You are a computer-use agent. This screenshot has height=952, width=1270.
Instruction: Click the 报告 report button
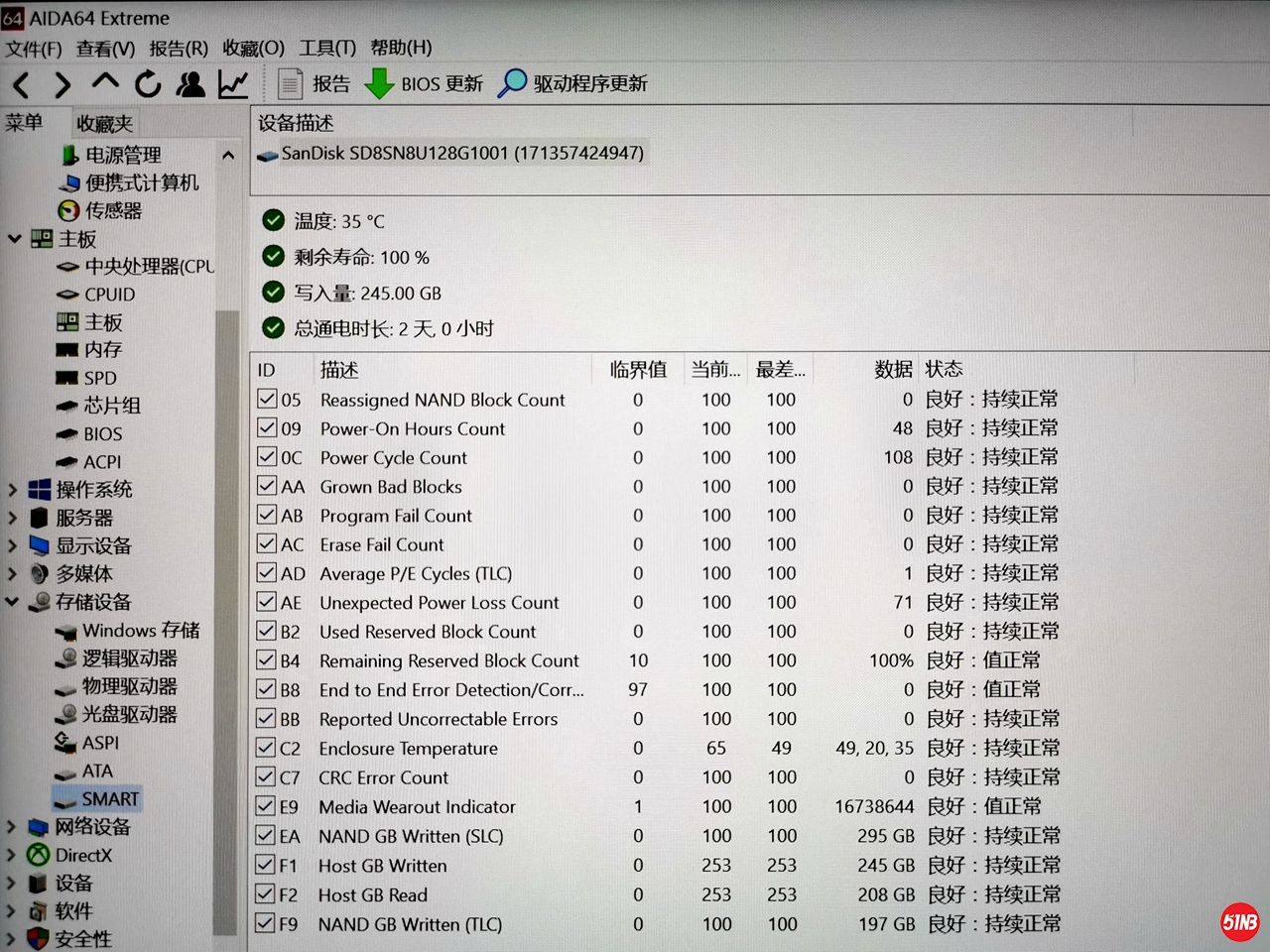tap(315, 84)
